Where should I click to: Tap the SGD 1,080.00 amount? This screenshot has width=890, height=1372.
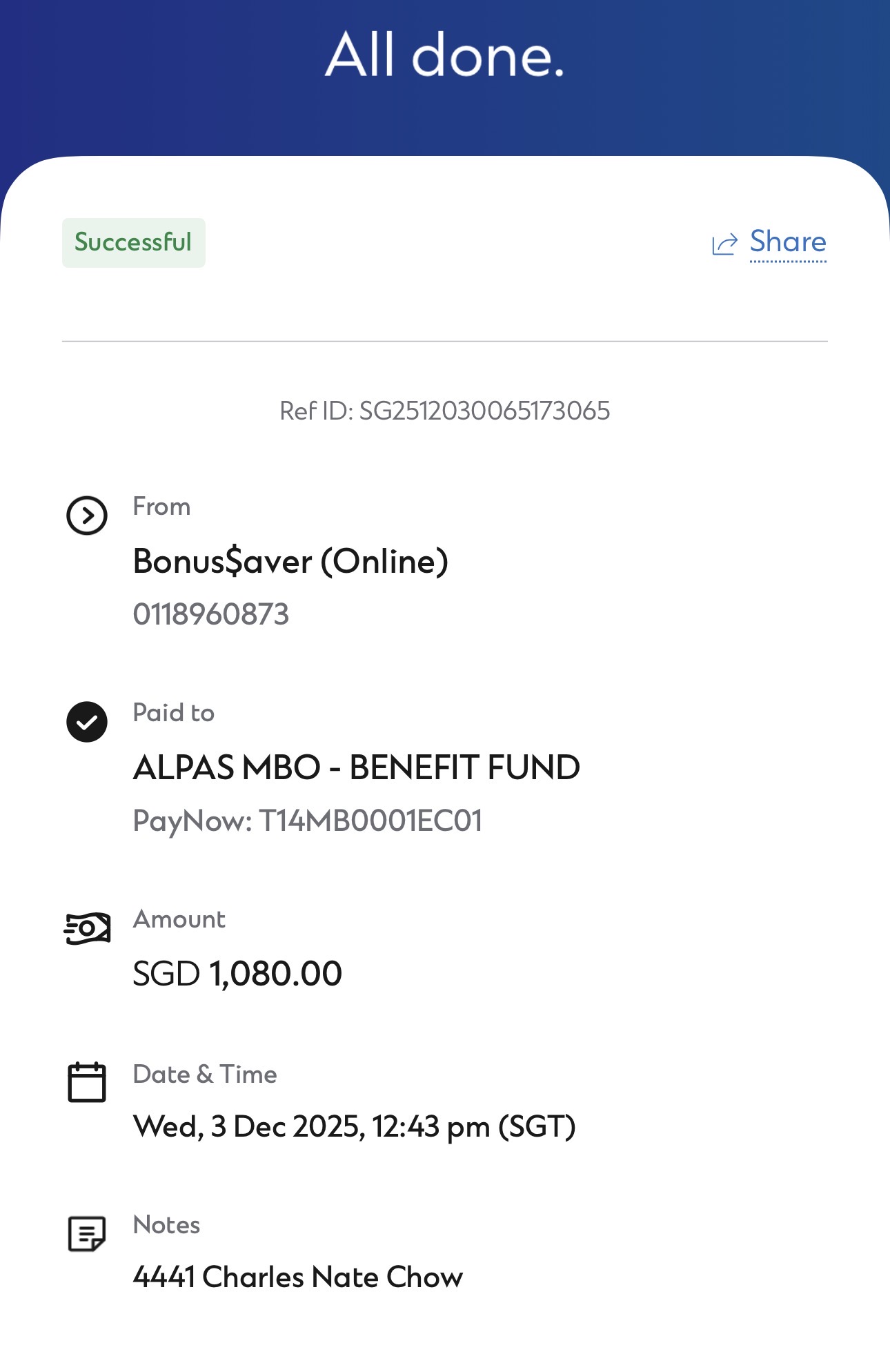[237, 974]
